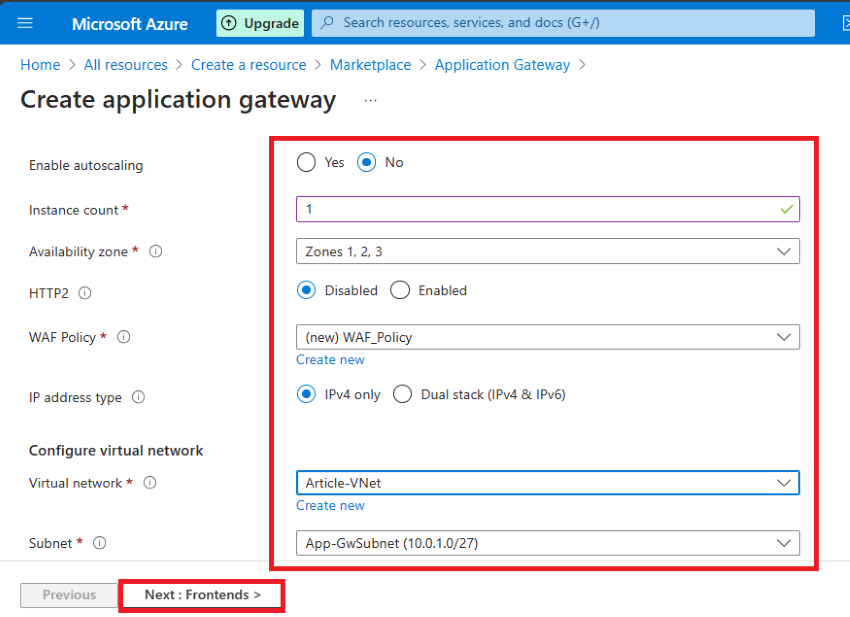This screenshot has width=850, height=617.
Task: Expand the Availability zone dropdown
Action: click(548, 252)
